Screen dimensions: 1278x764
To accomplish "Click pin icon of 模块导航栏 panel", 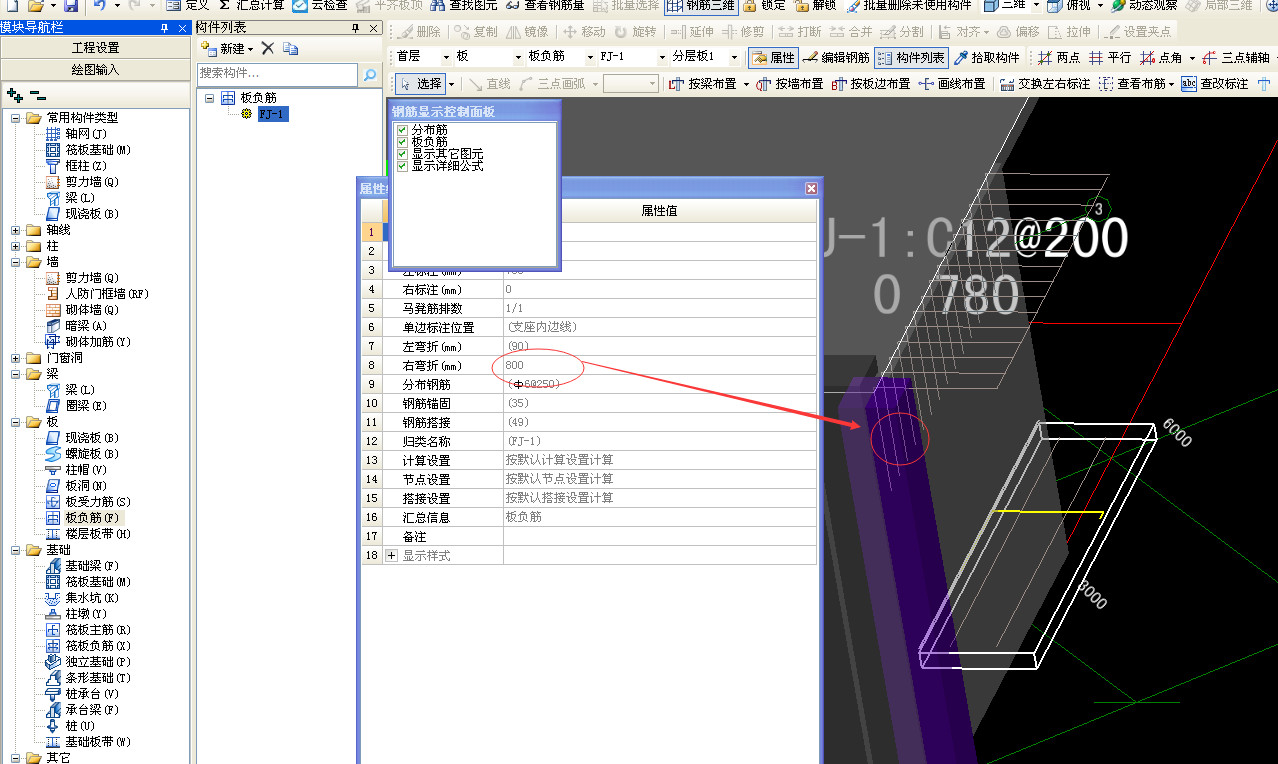I will tap(165, 28).
